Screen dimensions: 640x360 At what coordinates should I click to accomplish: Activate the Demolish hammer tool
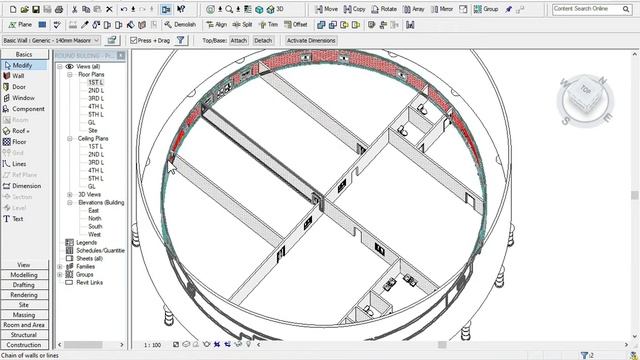pyautogui.click(x=180, y=25)
